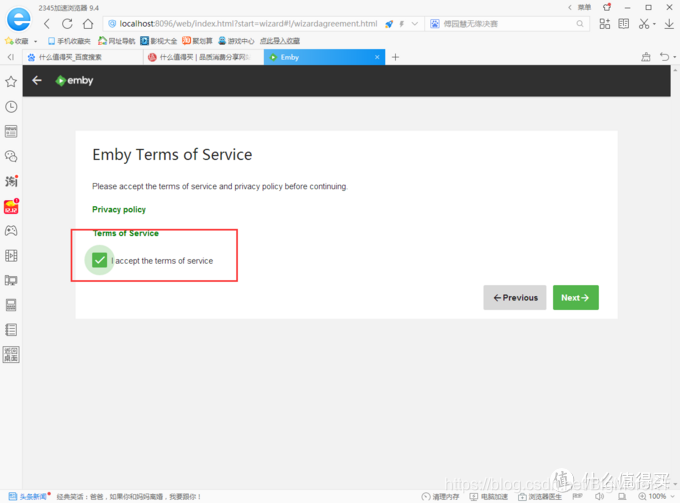
Task: Open favorites star in left sidebar
Action: click(11, 82)
